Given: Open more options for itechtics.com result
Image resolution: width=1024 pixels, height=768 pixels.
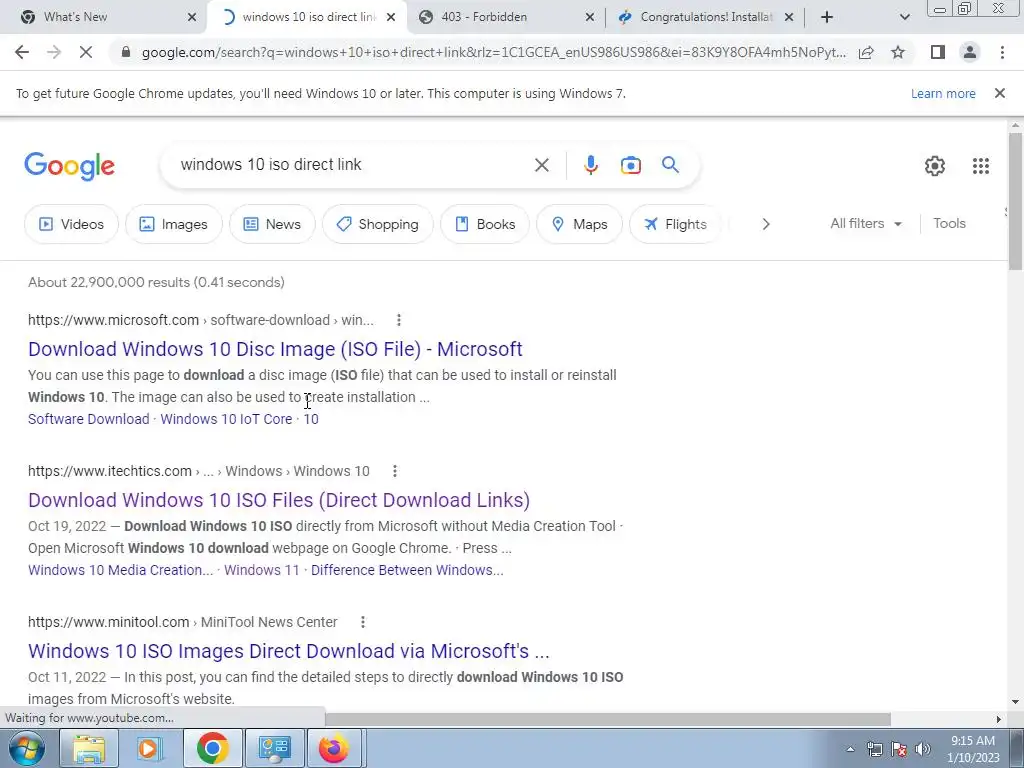Looking at the screenshot, I should tap(394, 471).
